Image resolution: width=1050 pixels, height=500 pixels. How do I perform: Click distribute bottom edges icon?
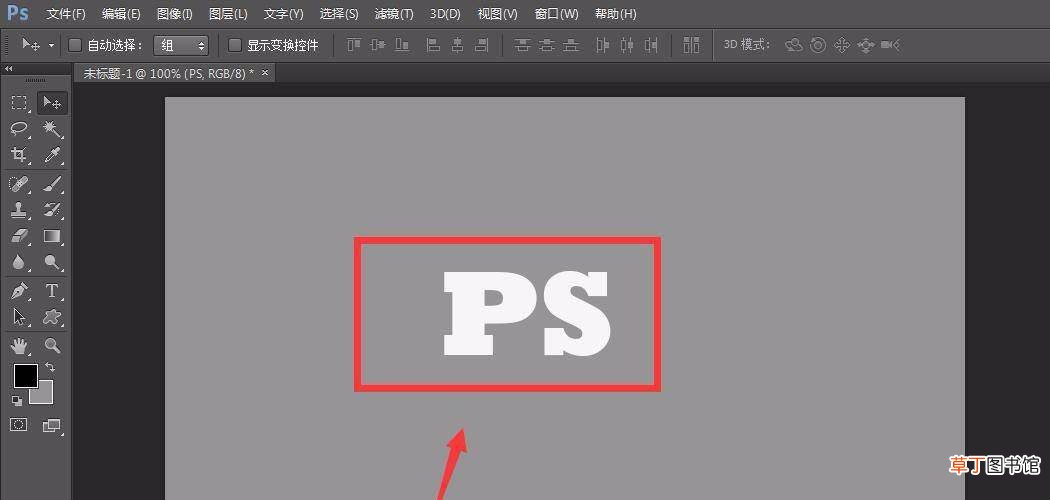tap(571, 45)
